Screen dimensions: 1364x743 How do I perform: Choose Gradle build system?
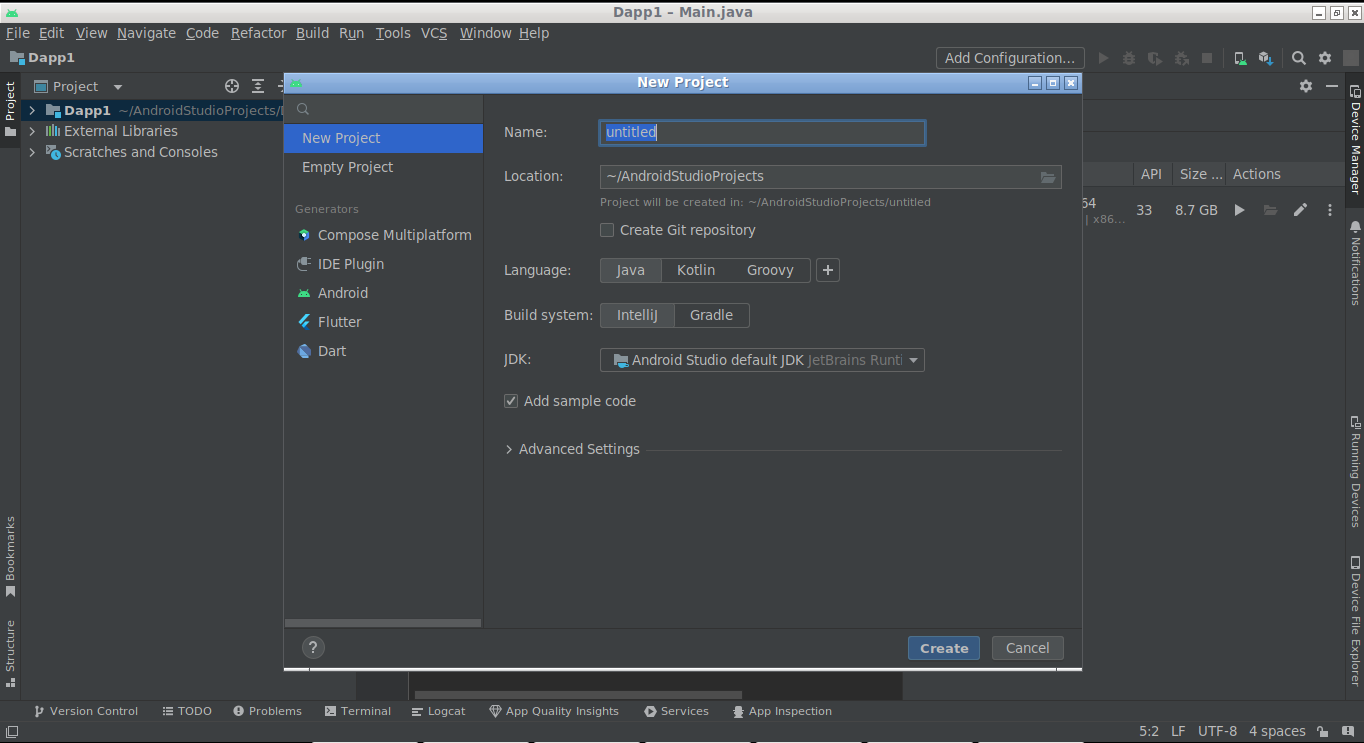(712, 315)
